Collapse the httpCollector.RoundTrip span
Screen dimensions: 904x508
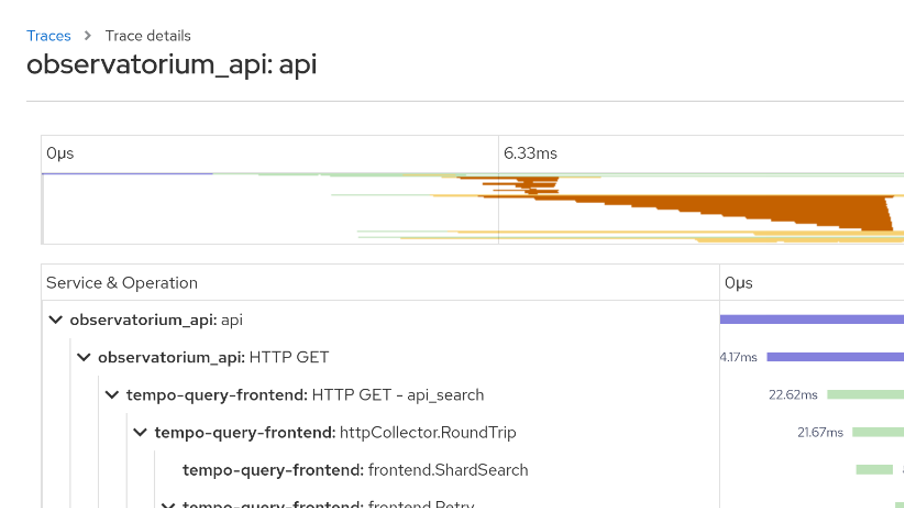[140, 432]
